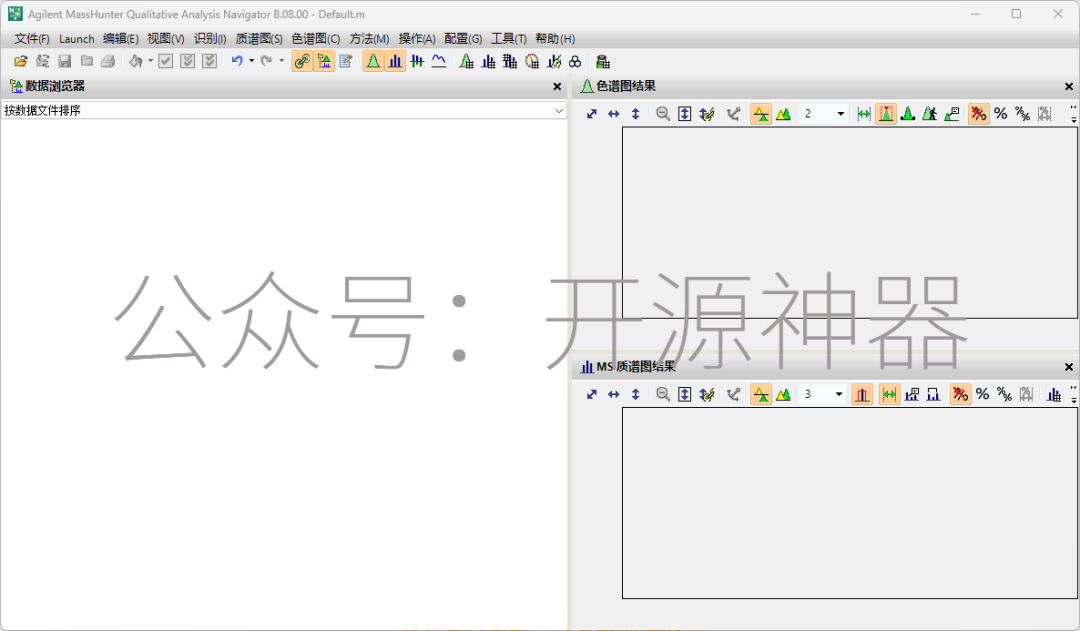Toggle range select button in MS spectrum toolbar

coord(890,394)
